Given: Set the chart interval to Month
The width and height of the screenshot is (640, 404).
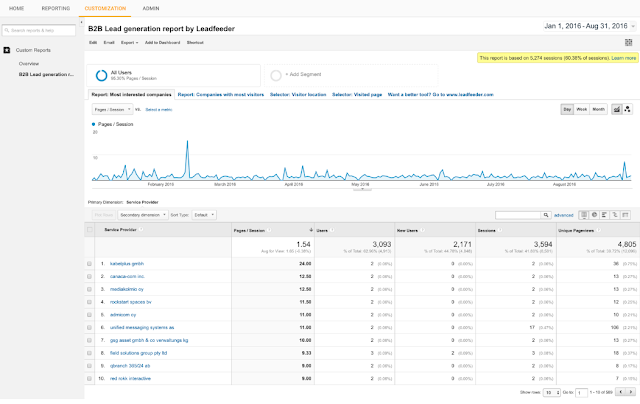Looking at the screenshot, I should pyautogui.click(x=599, y=109).
